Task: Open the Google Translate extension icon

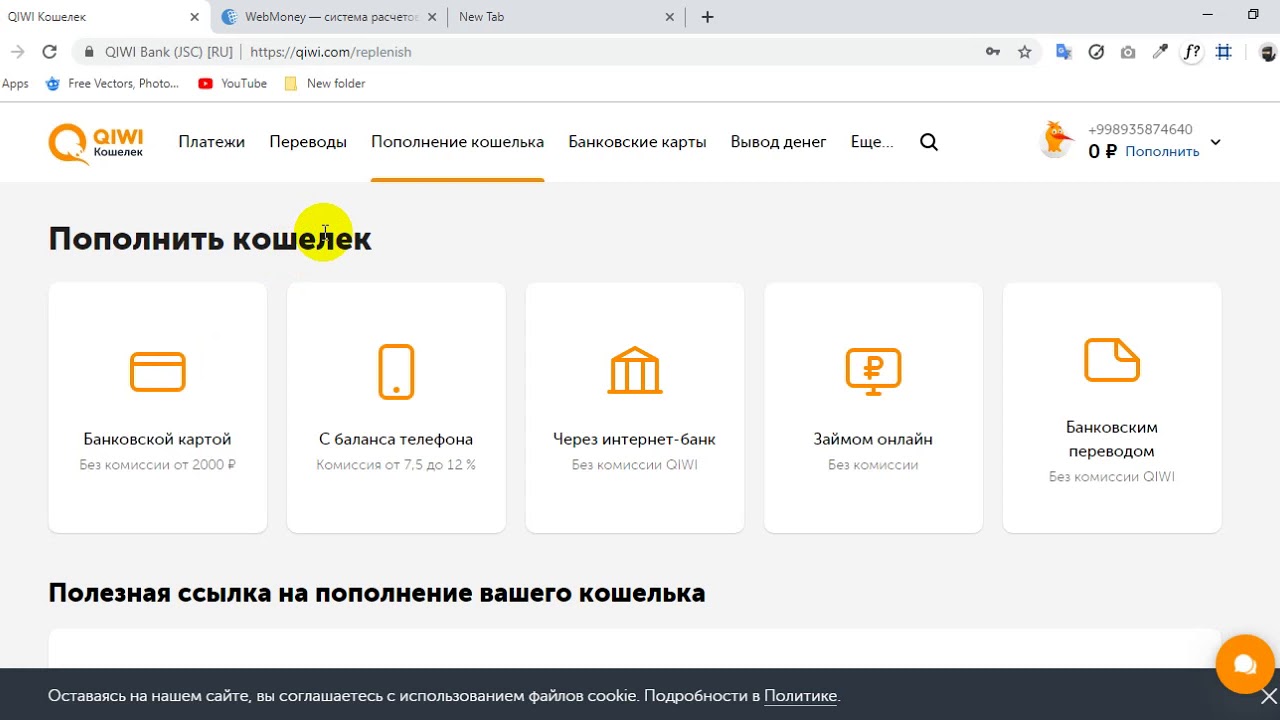Action: click(x=1064, y=52)
